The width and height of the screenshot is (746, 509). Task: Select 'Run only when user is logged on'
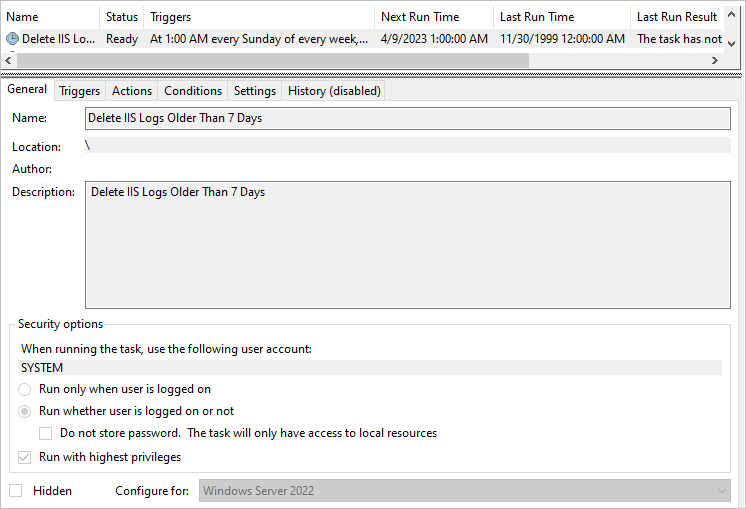coord(25,390)
